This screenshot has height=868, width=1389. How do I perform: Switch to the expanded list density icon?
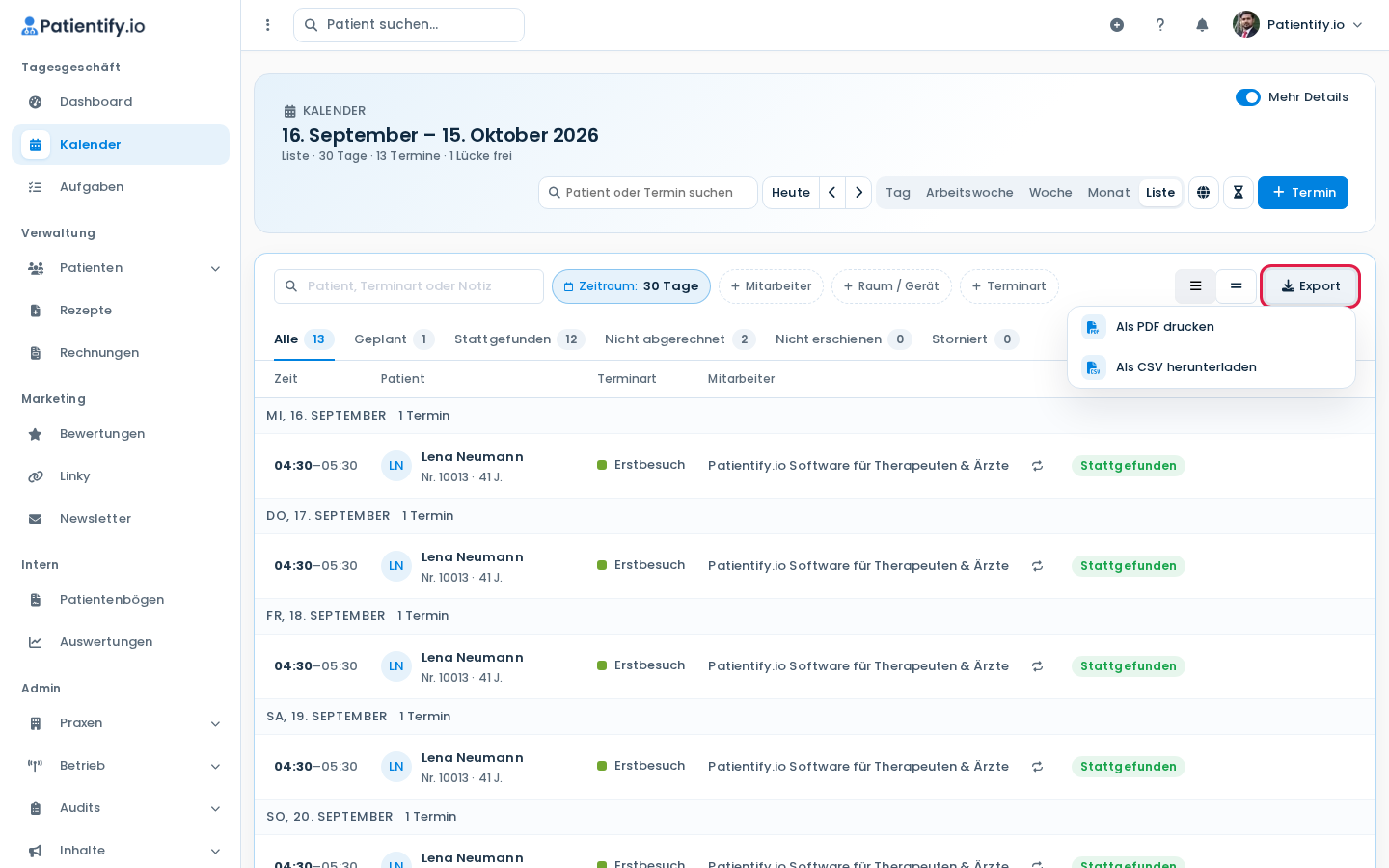tap(1195, 286)
